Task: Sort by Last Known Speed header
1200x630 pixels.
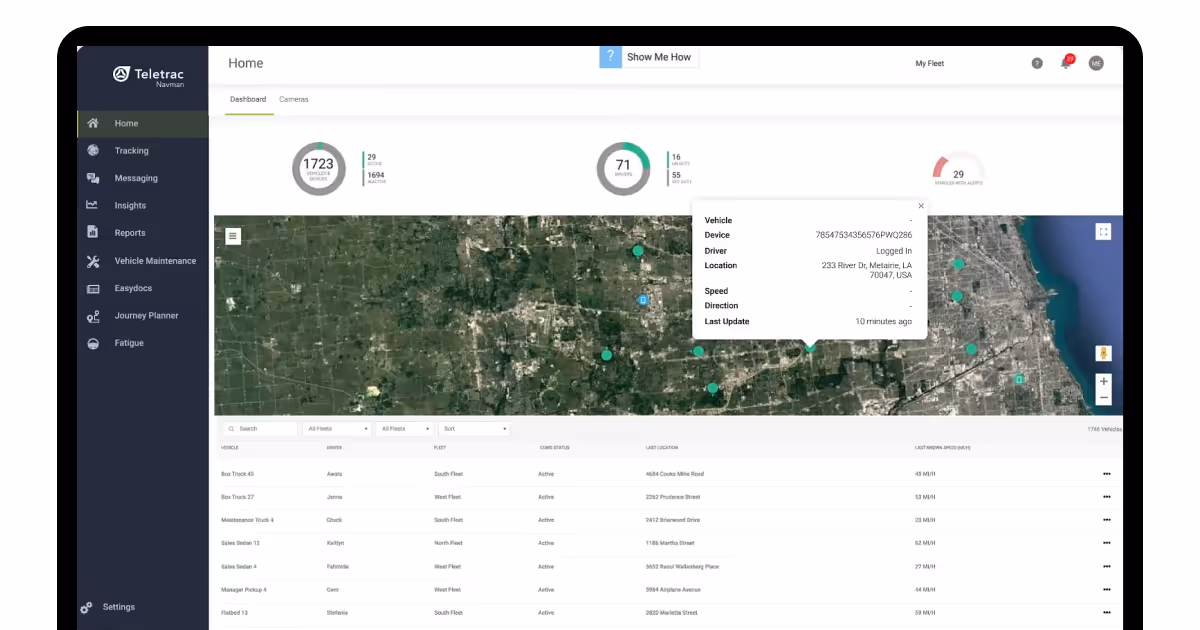Action: pyautogui.click(x=942, y=448)
